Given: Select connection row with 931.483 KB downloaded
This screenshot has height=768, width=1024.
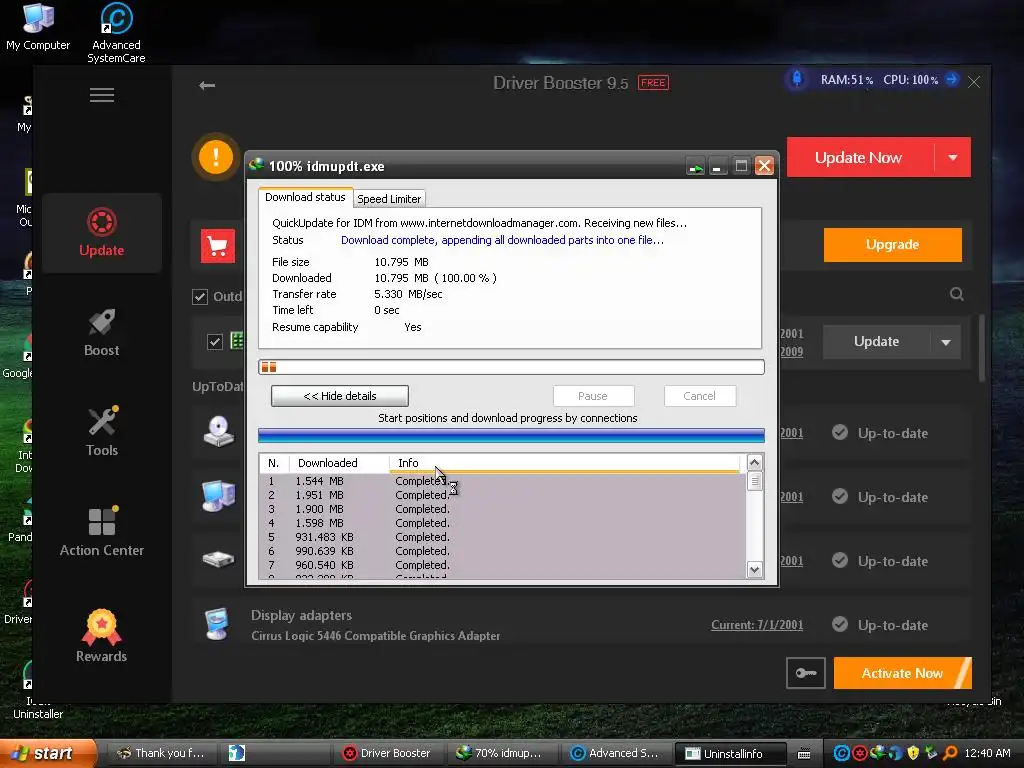Looking at the screenshot, I should click(502, 537).
